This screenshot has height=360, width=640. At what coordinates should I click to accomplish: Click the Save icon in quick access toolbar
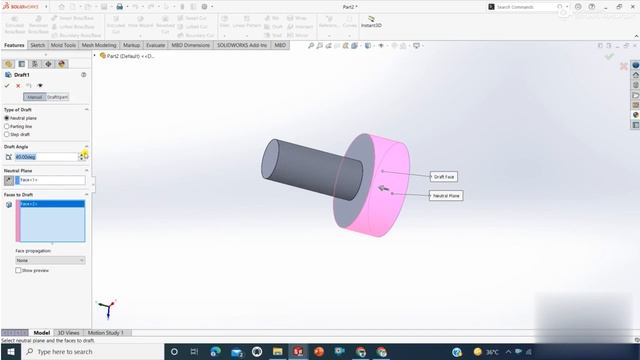tap(104, 7)
